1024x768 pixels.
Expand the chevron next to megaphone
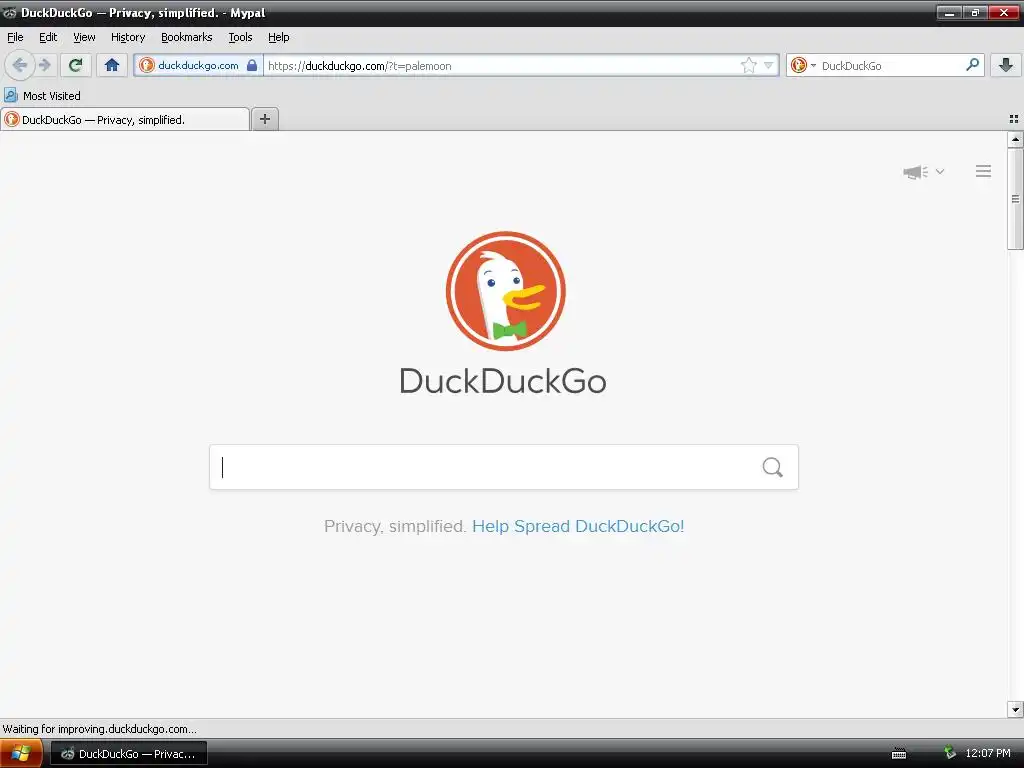click(x=940, y=172)
